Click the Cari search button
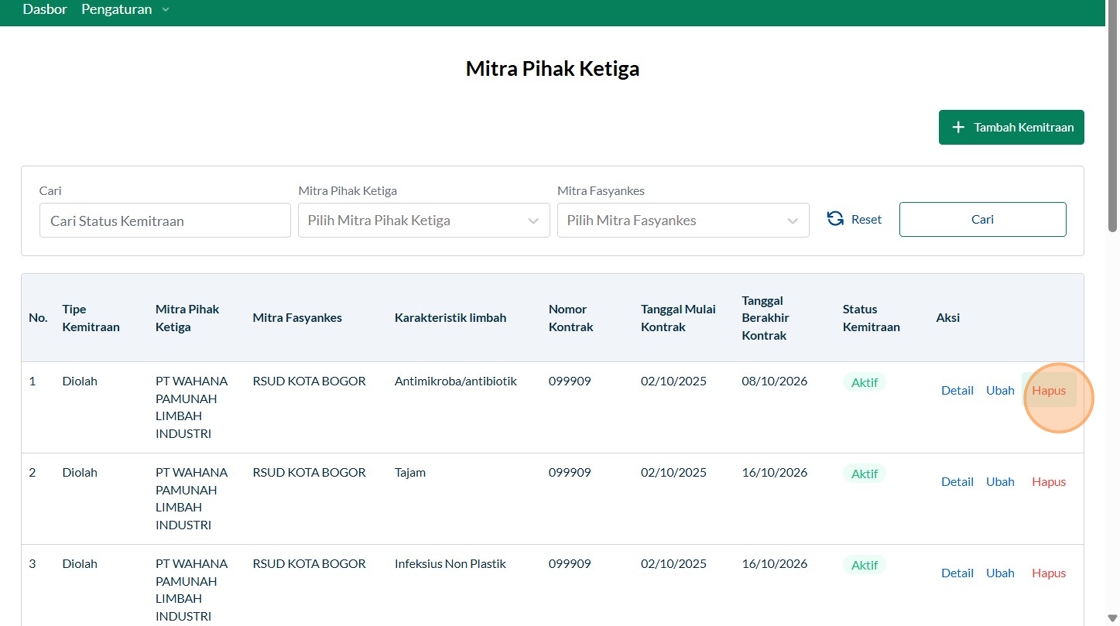The image size is (1120, 626). tap(982, 219)
